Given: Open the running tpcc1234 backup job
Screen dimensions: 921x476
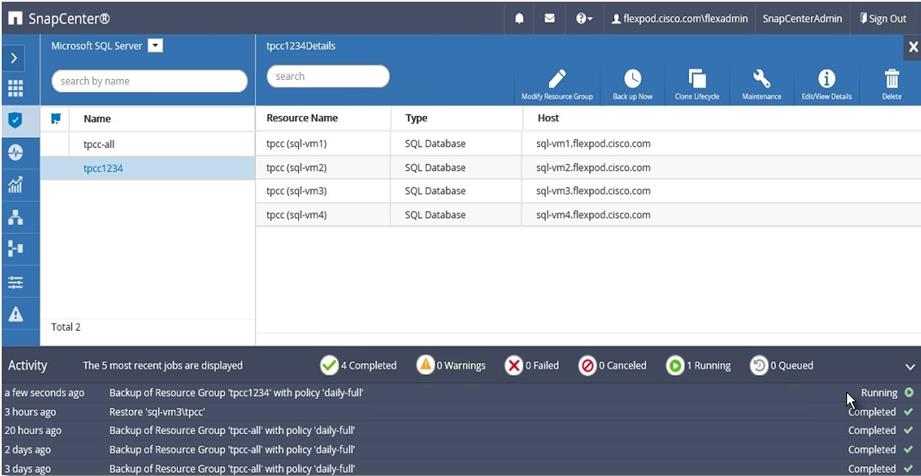Looking at the screenshot, I should pyautogui.click(x=460, y=393).
